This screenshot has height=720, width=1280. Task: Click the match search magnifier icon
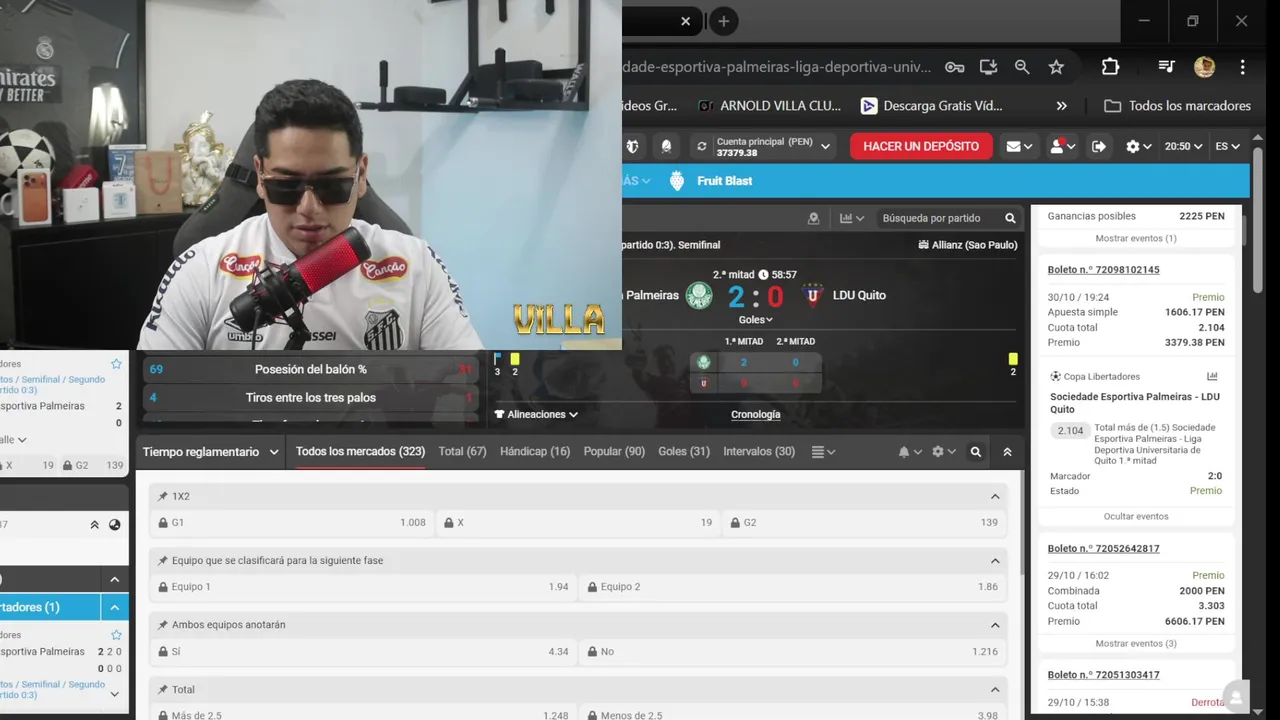tap(1010, 218)
